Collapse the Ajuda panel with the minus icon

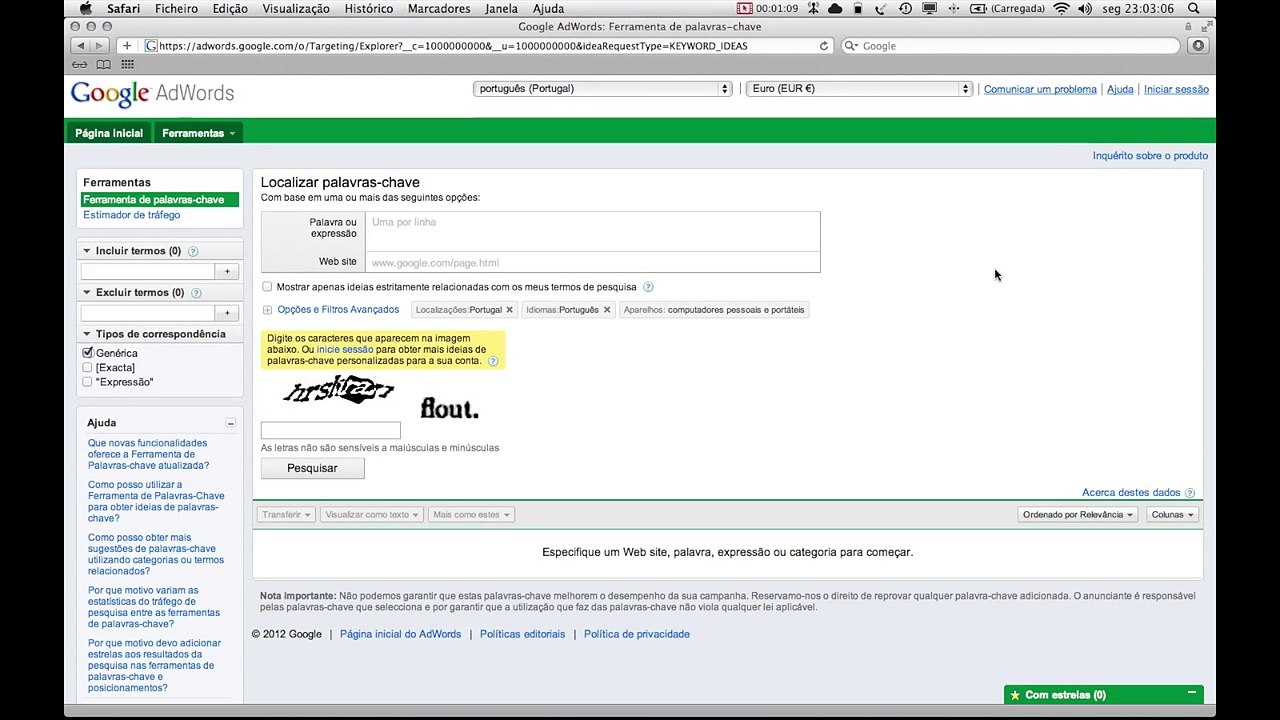click(230, 423)
